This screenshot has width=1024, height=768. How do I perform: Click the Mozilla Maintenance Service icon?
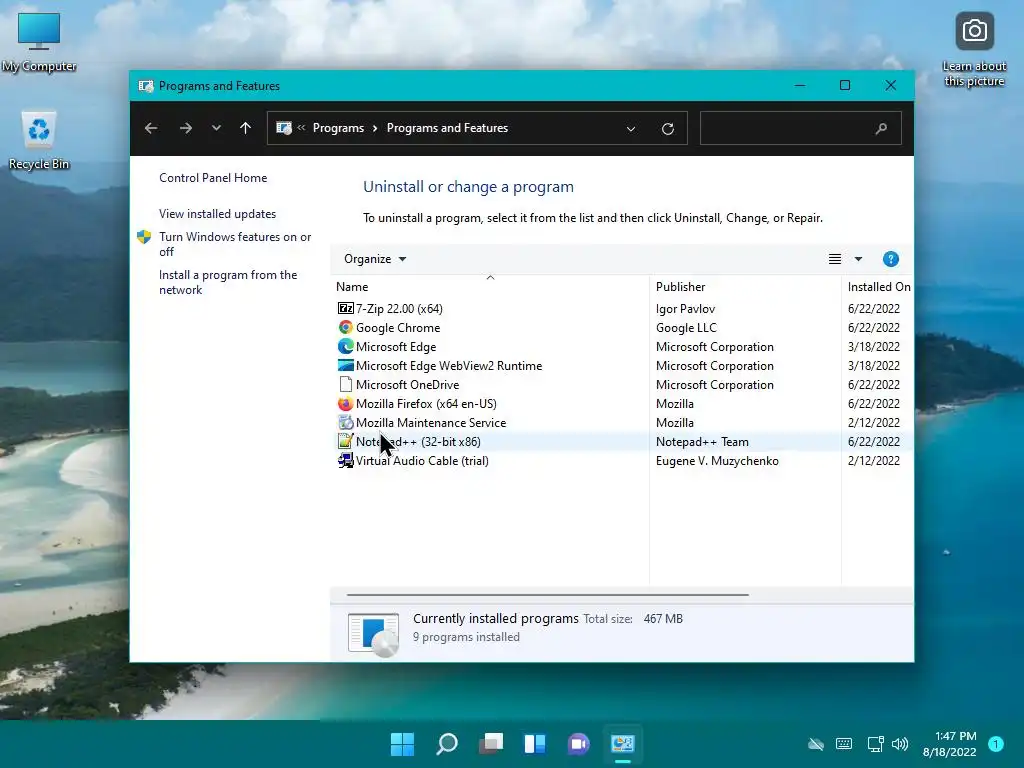(345, 423)
